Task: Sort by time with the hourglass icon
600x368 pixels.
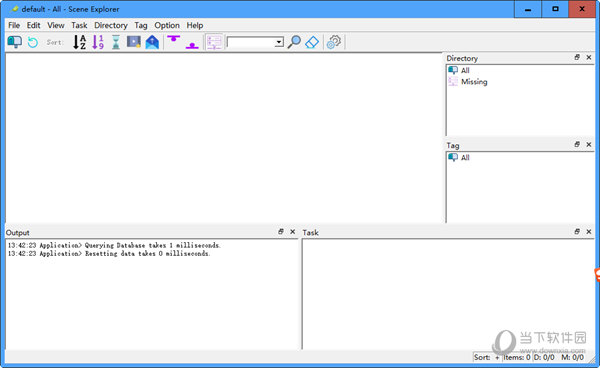Action: [116, 42]
